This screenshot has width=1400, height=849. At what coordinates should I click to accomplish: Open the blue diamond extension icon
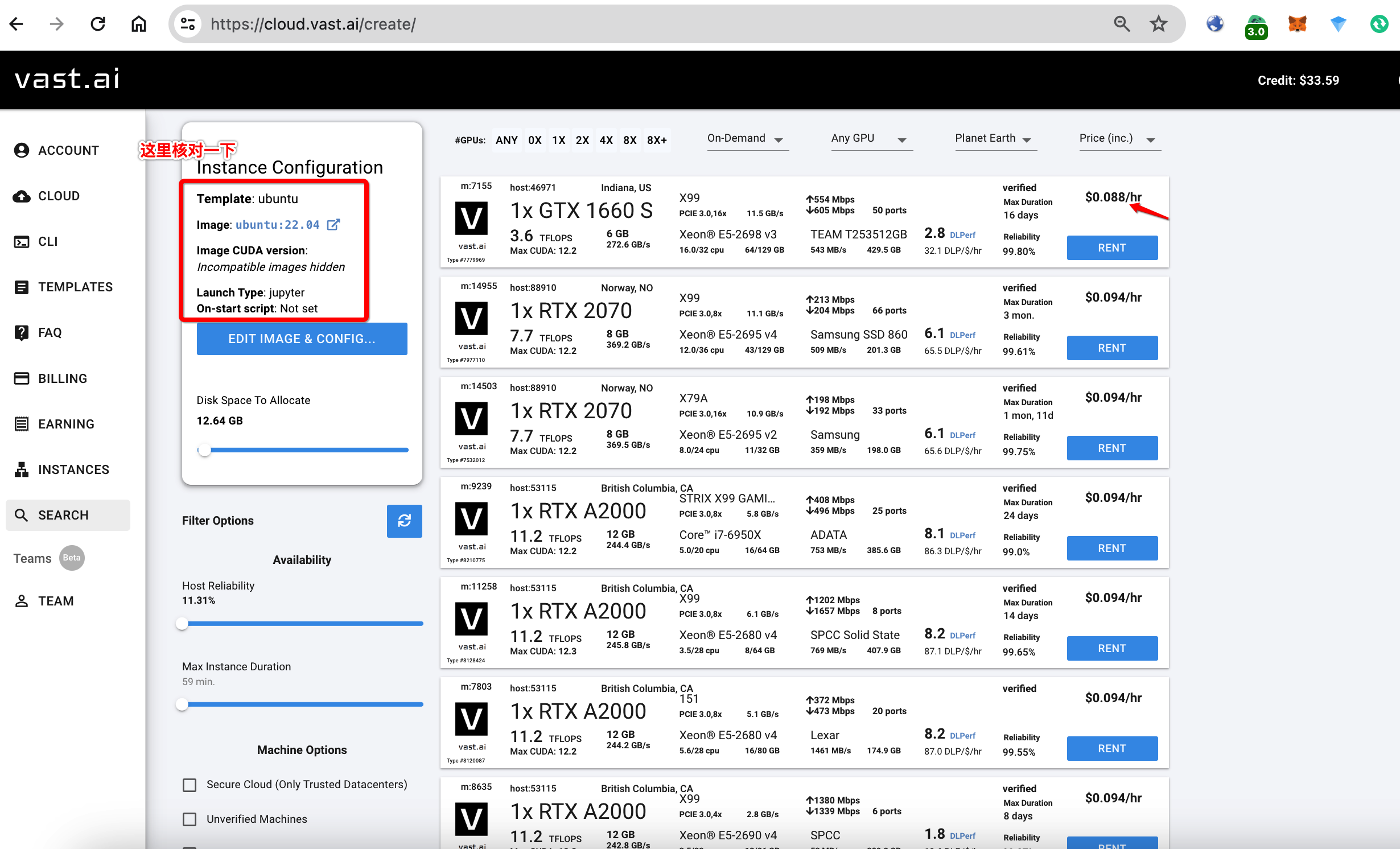click(1338, 24)
